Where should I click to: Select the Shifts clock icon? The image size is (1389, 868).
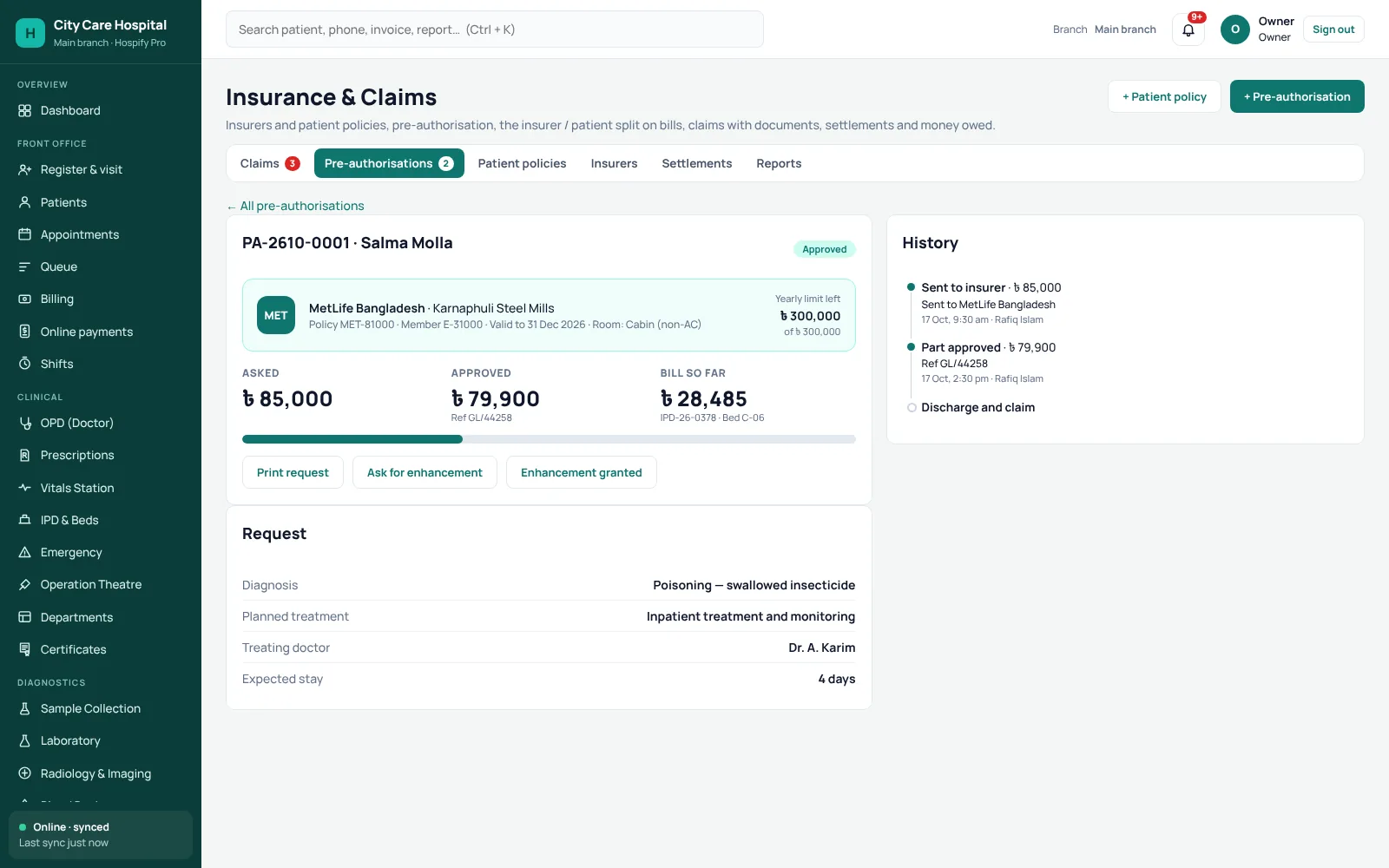click(x=24, y=364)
